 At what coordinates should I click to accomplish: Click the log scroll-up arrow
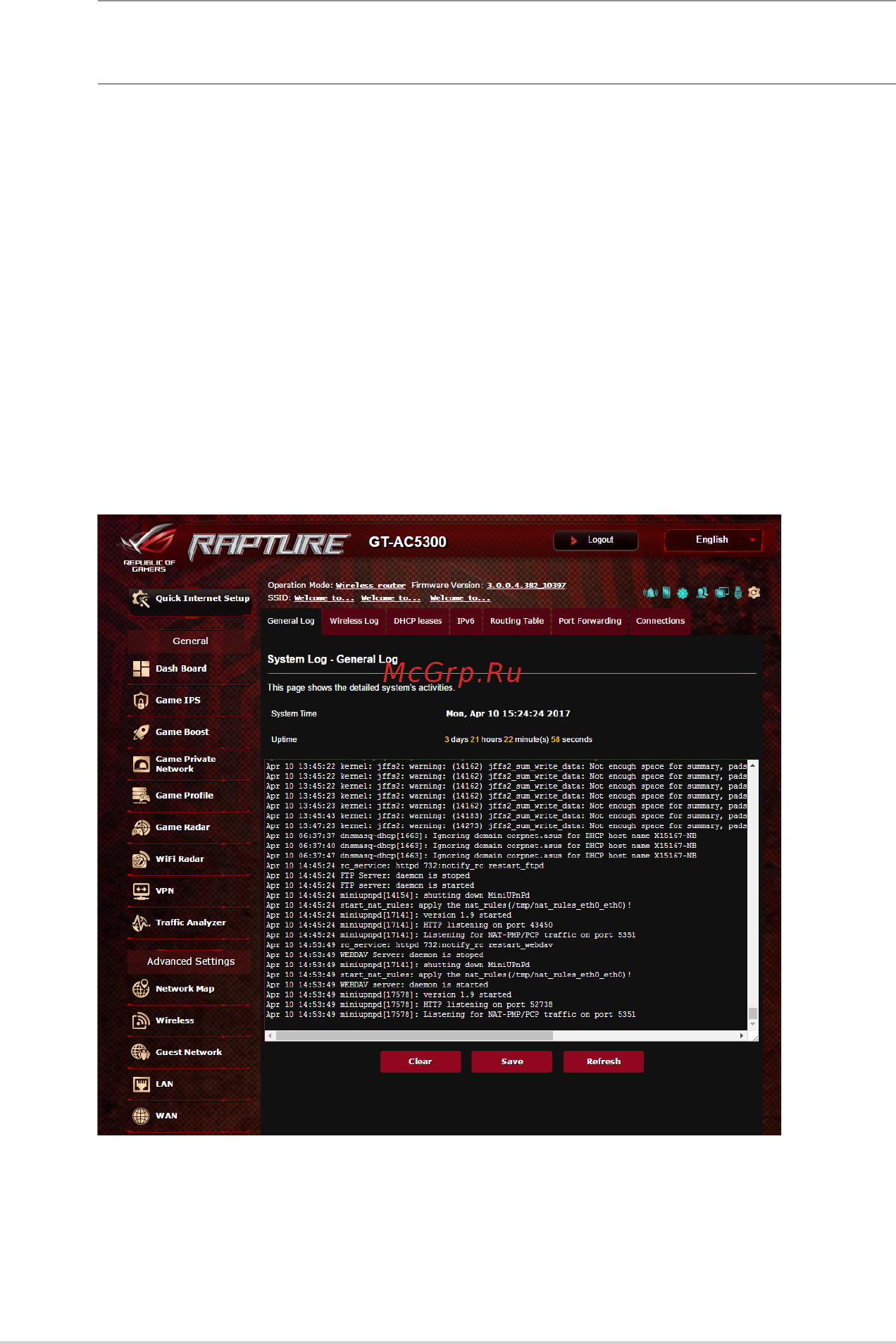pyautogui.click(x=753, y=765)
